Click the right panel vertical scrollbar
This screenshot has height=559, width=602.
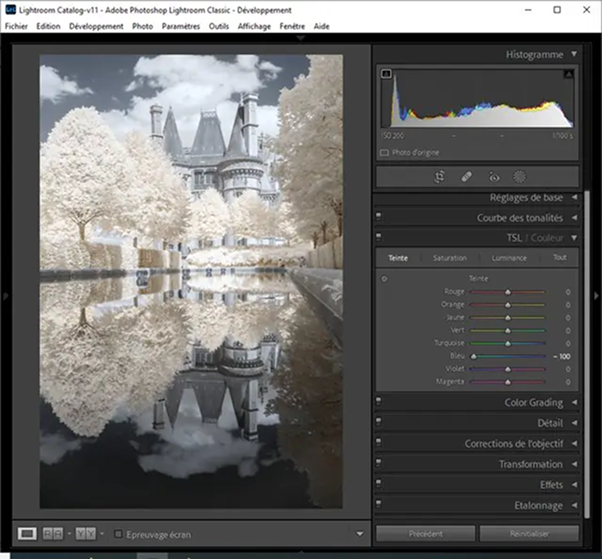click(587, 354)
